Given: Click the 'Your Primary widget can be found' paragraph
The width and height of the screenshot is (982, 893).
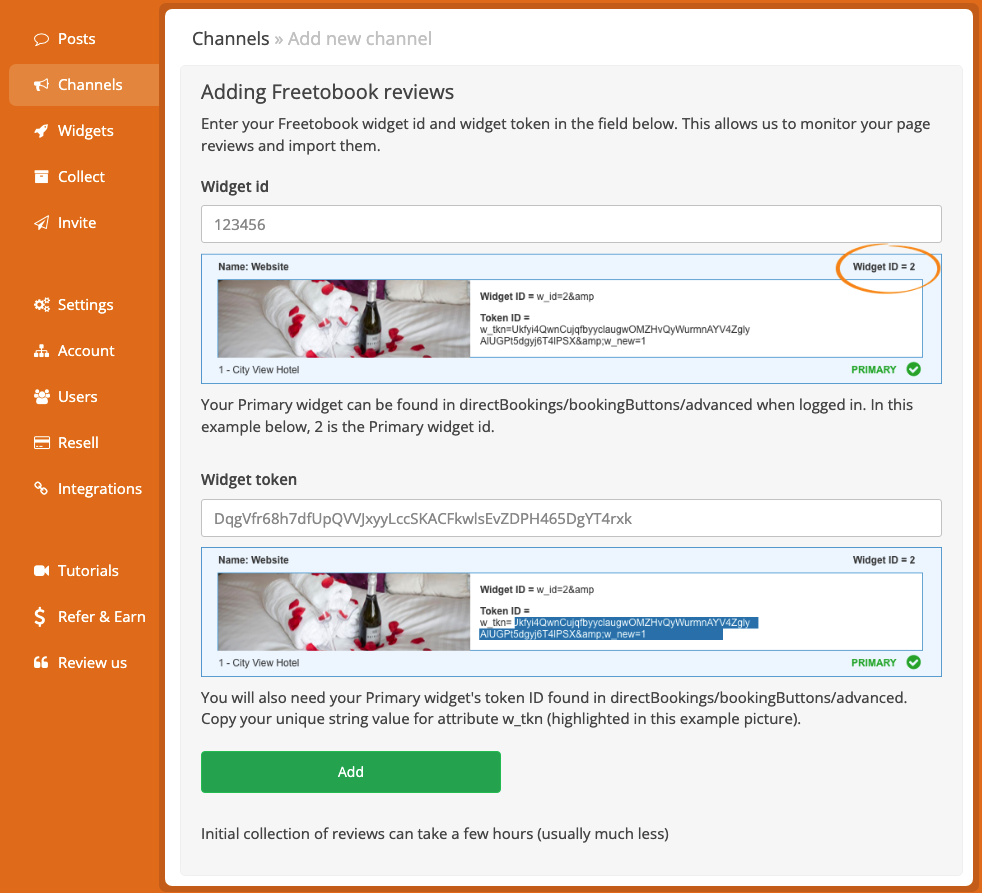Looking at the screenshot, I should point(557,416).
